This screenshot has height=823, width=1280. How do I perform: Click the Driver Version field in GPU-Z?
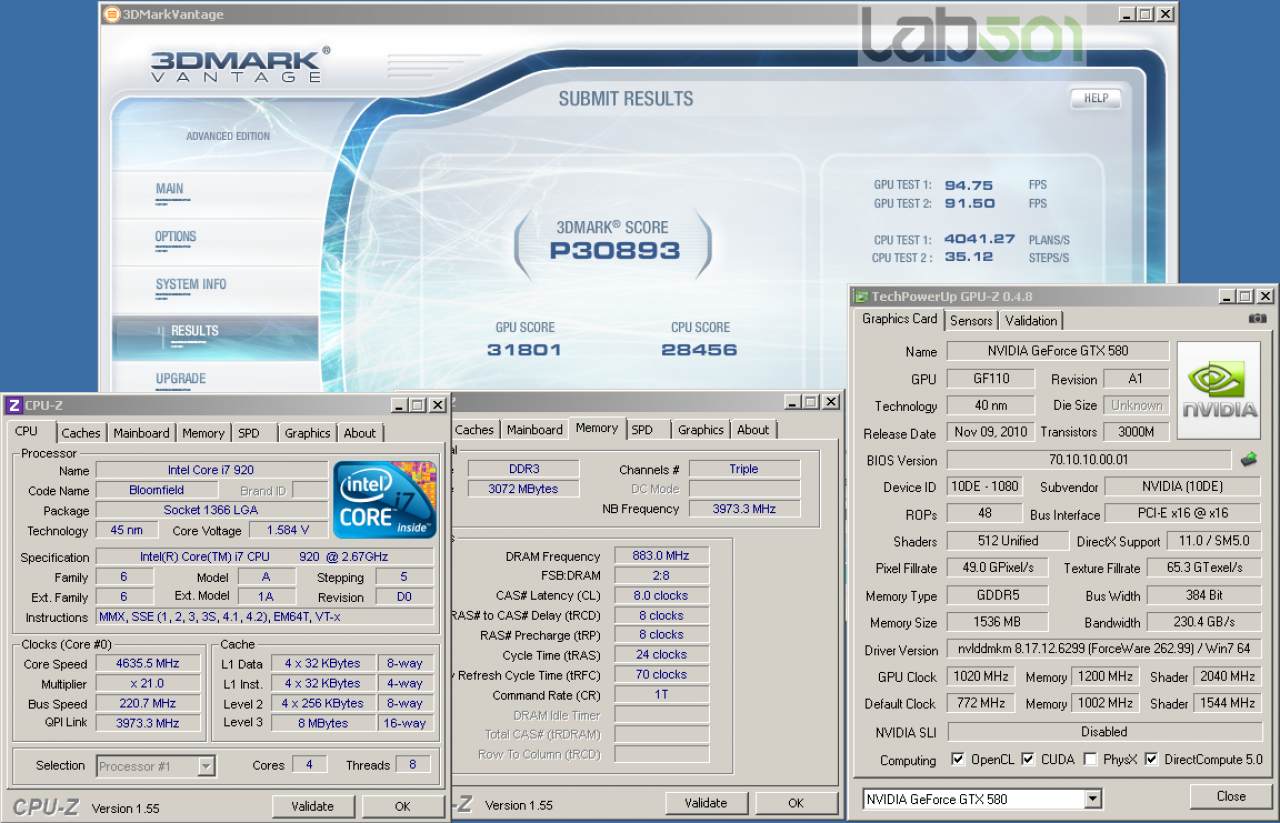(1104, 650)
